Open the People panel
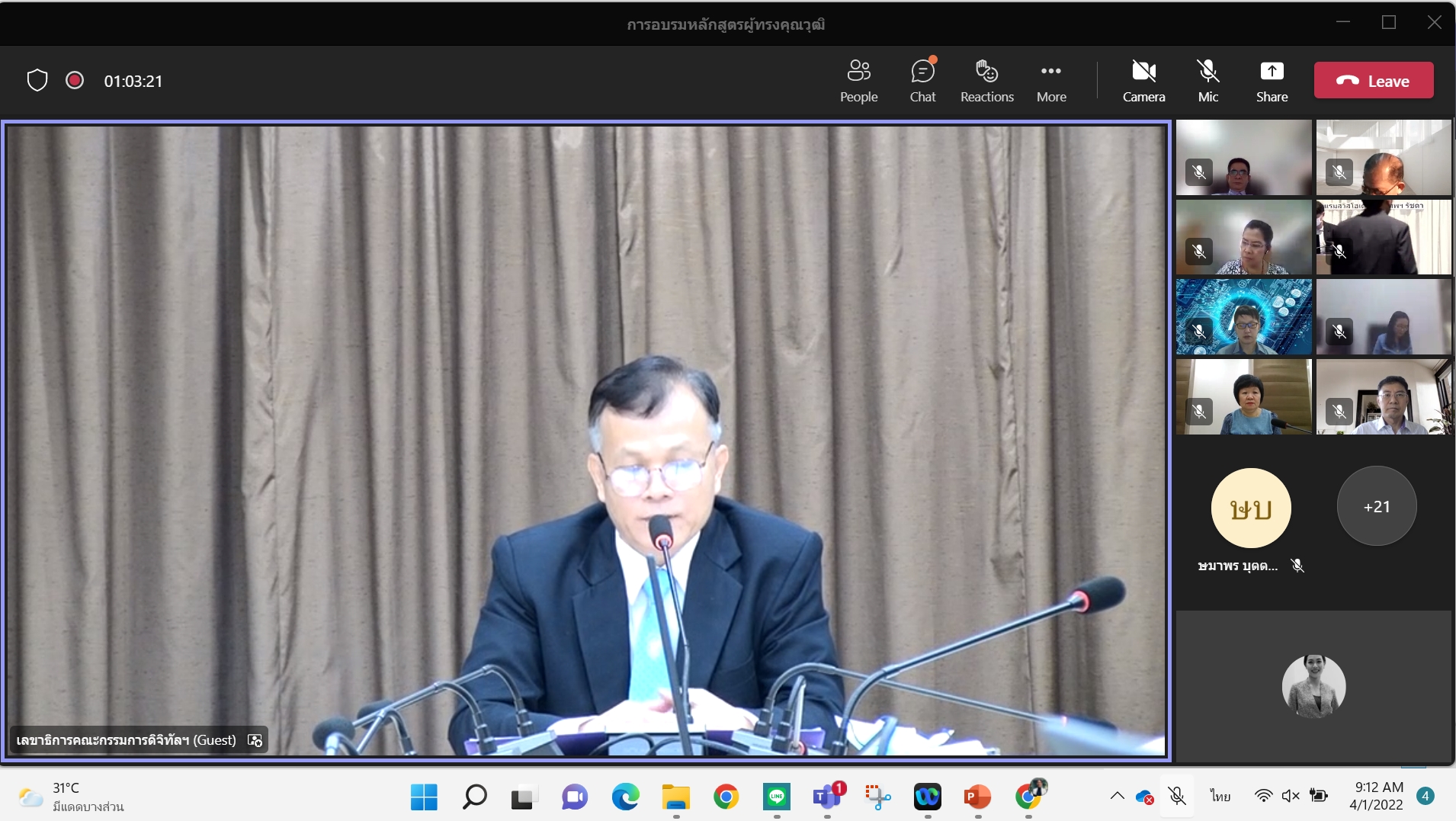This screenshot has width=1456, height=821. pyautogui.click(x=858, y=80)
